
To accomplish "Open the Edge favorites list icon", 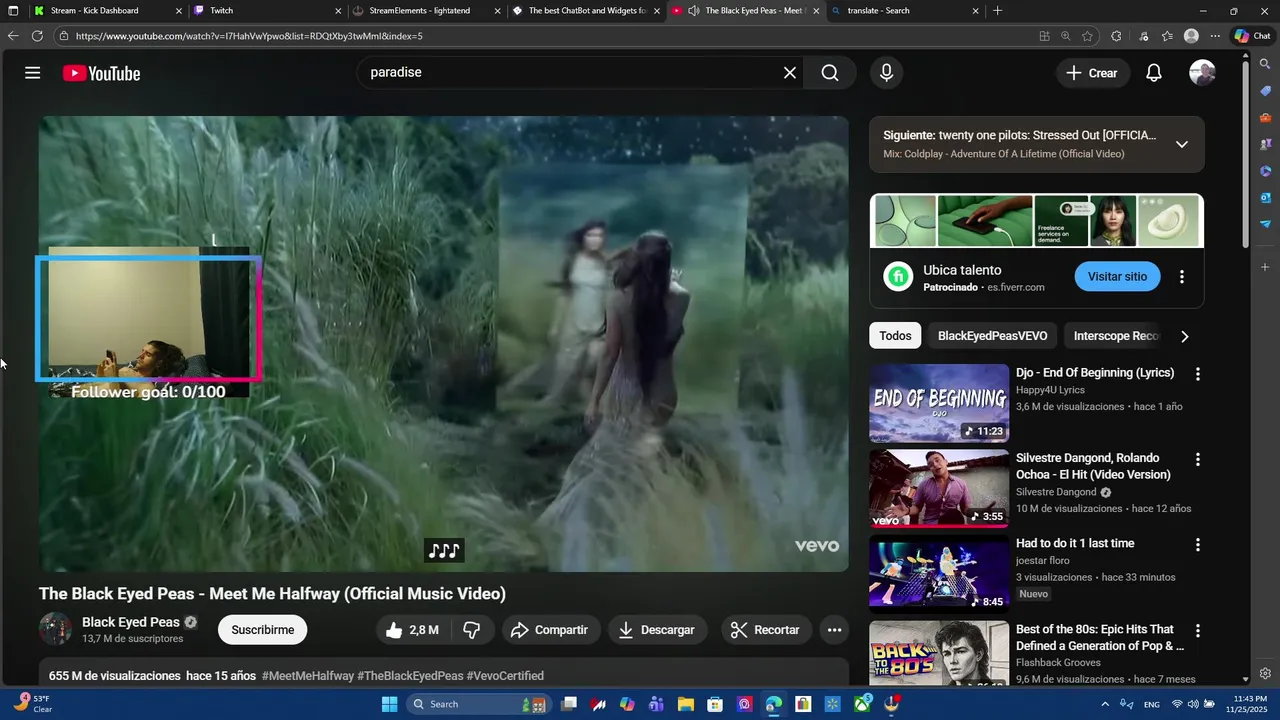I will coord(1167,36).
